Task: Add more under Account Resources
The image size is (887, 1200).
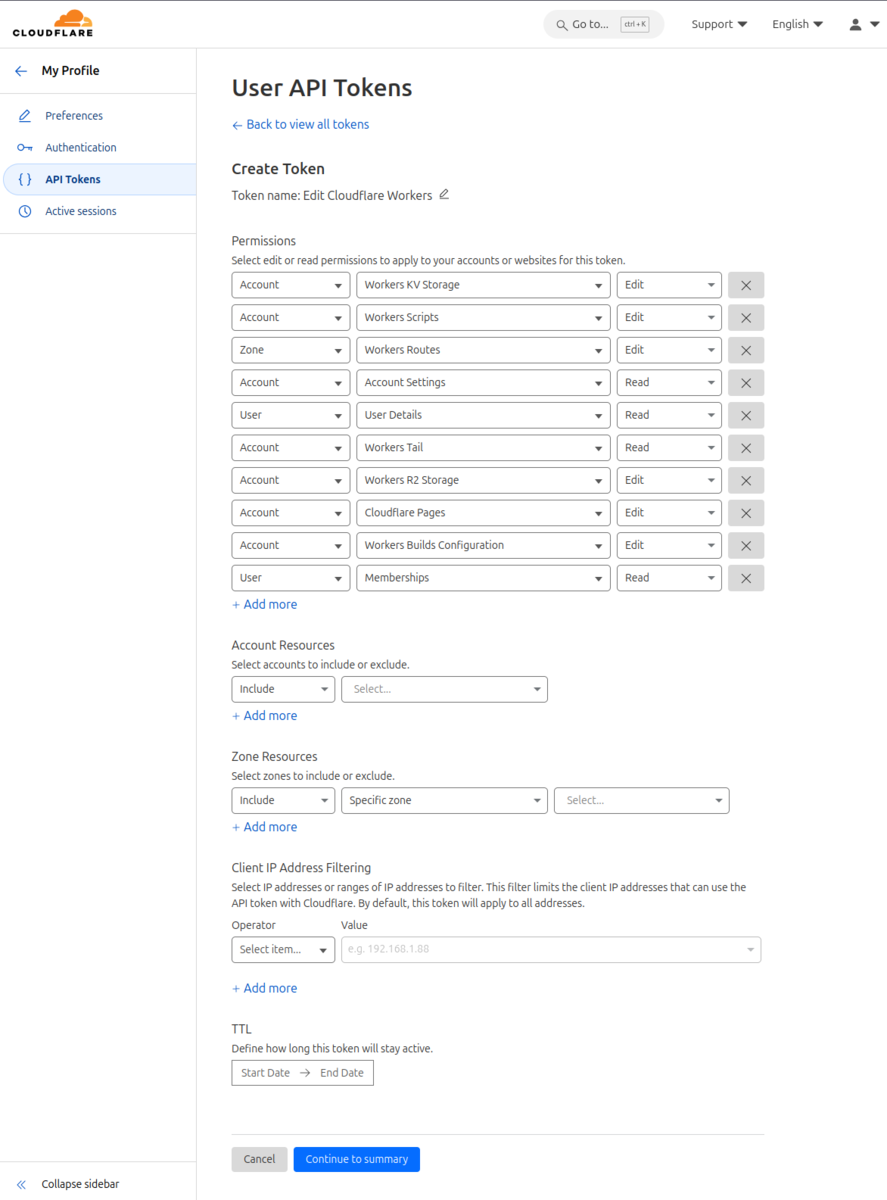Action: point(265,716)
